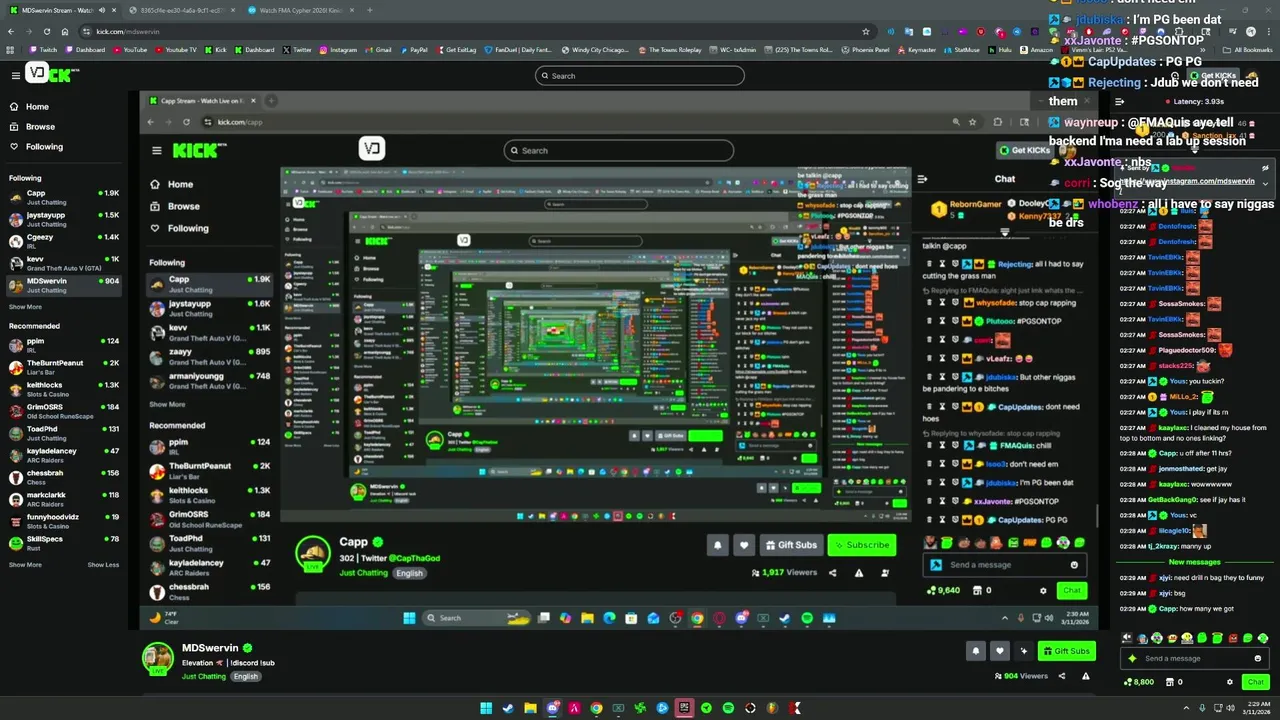1280x720 pixels.
Task: Select MDSwervin in outer Following list
Action: (64, 285)
